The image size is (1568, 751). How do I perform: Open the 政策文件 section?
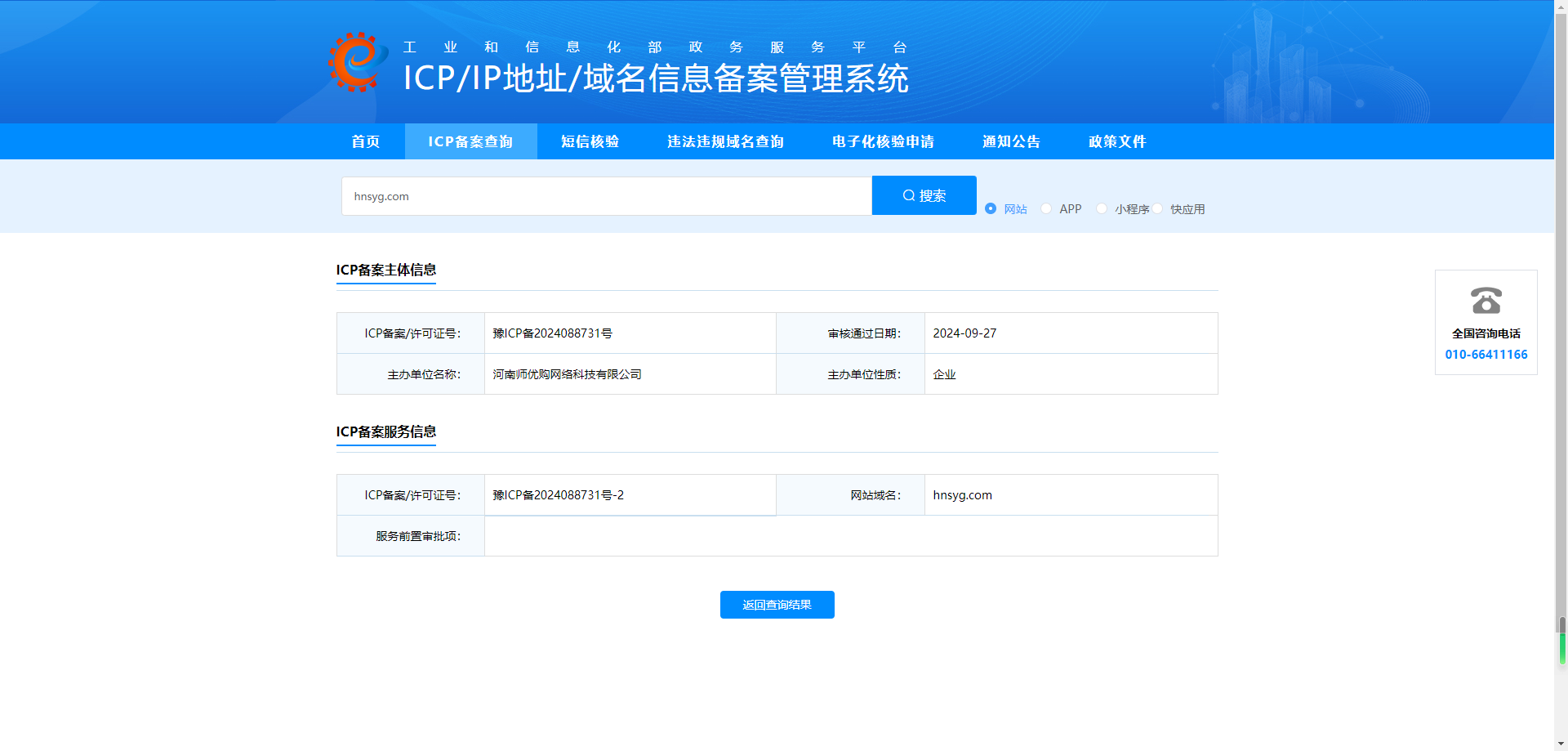pos(1116,141)
